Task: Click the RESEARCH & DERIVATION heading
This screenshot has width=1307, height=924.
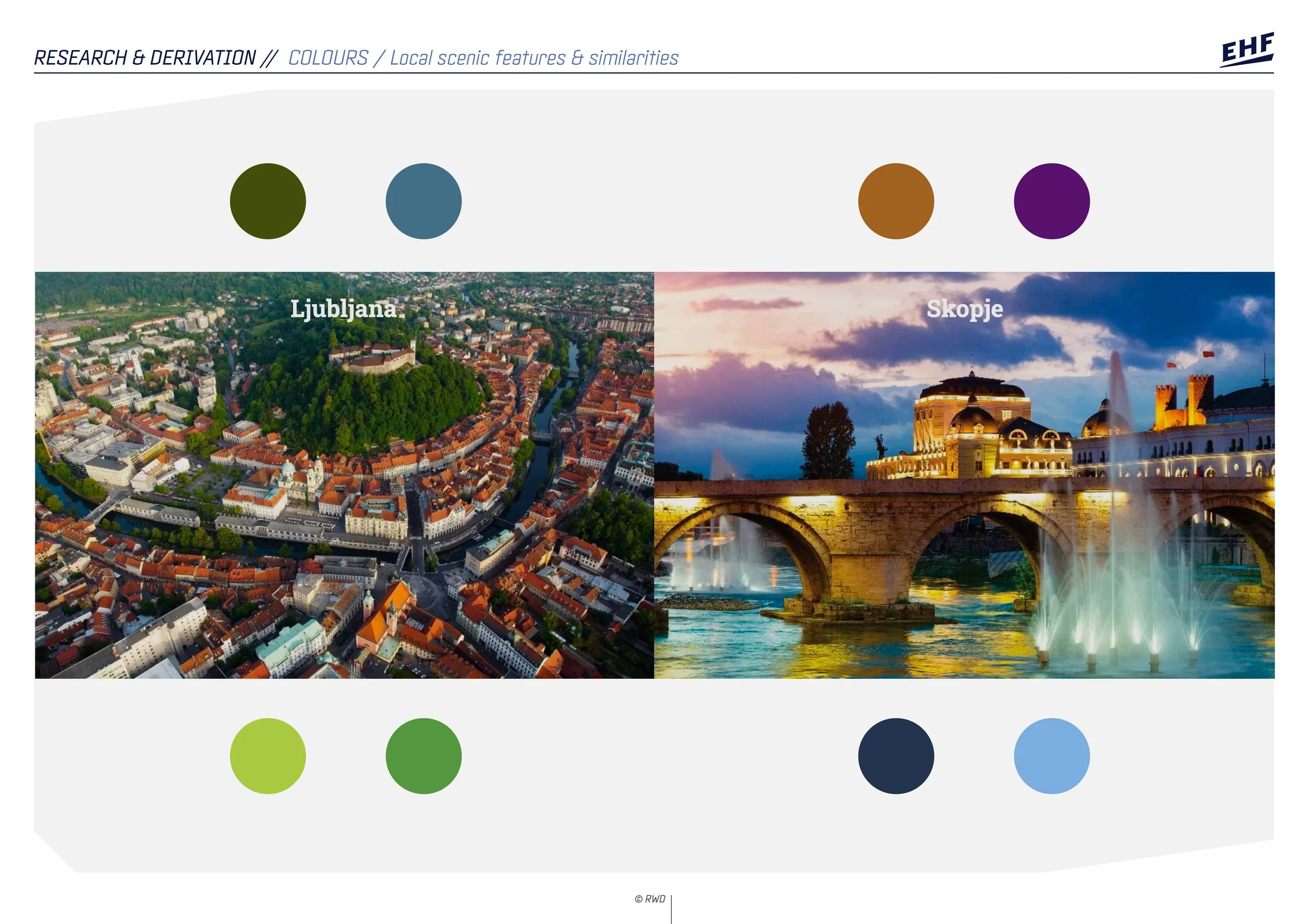Action: click(x=145, y=58)
